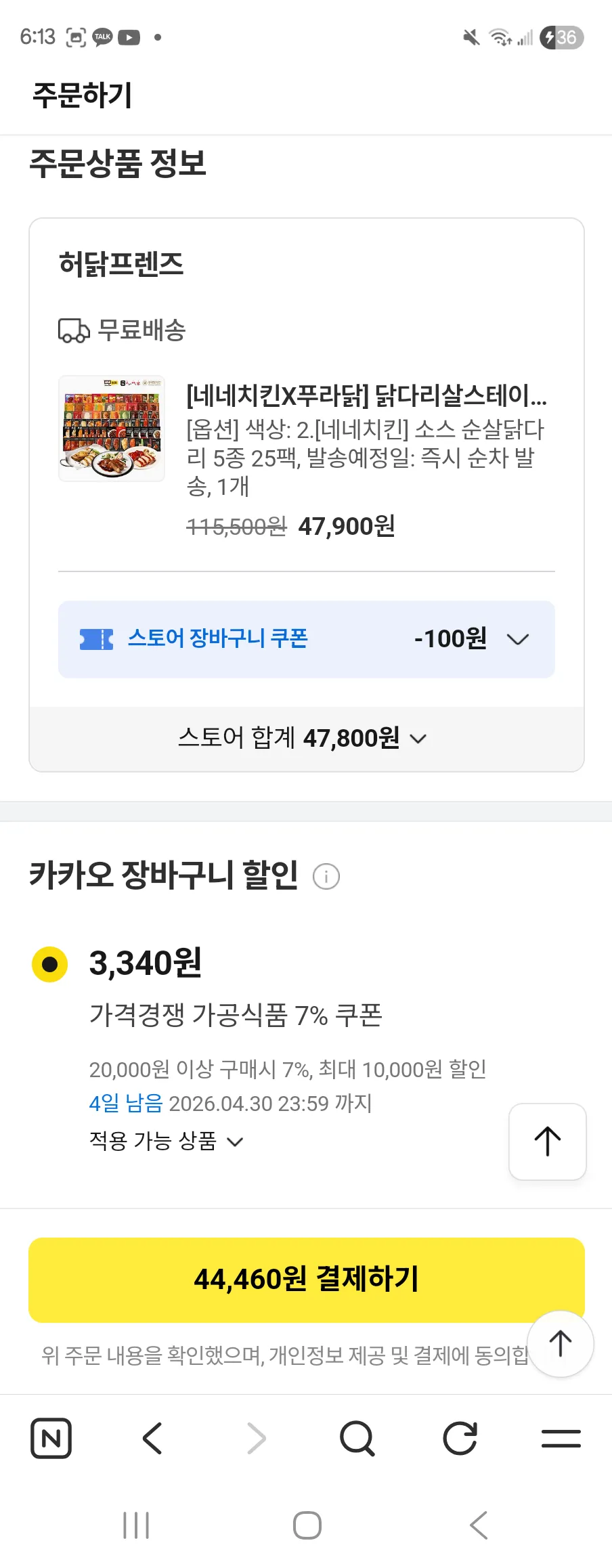Open Android recent apps button
This screenshot has width=612, height=1568.
coord(136,1525)
